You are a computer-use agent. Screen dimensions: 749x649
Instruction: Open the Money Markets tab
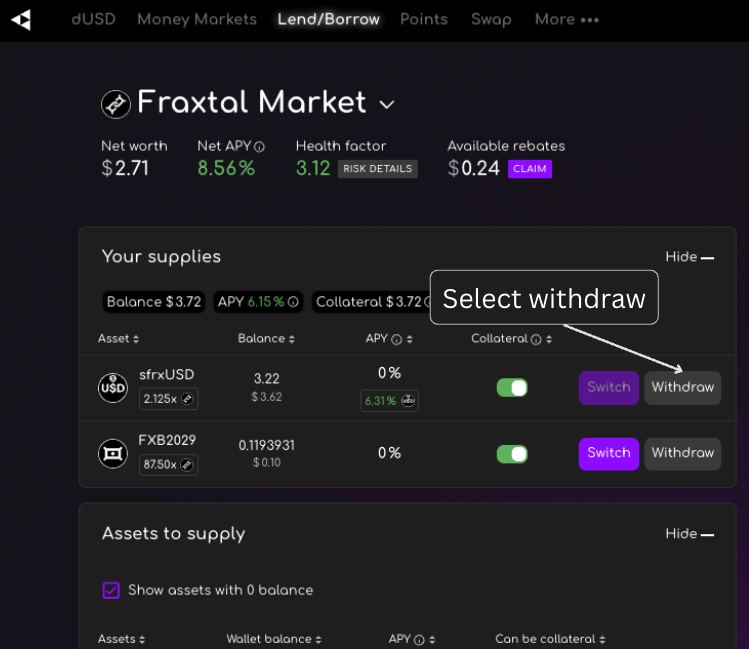[196, 19]
